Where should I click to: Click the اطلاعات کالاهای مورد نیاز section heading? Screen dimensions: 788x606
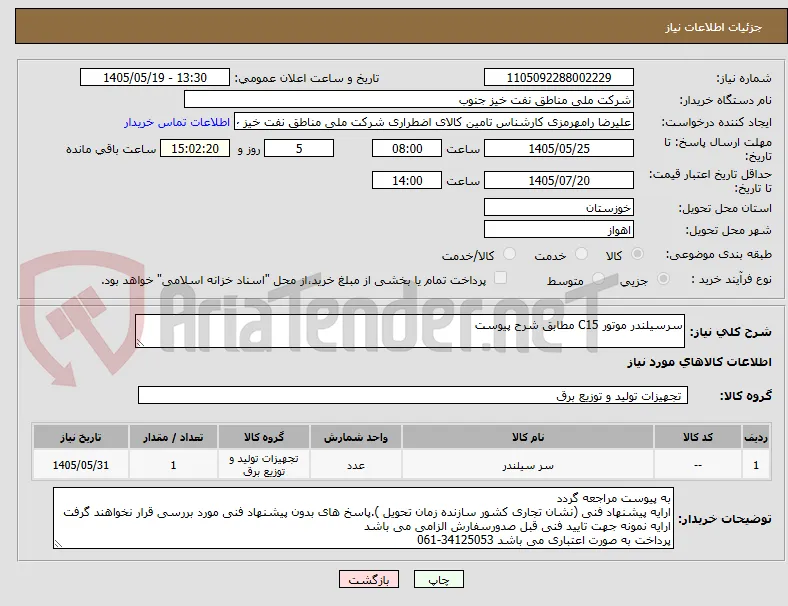(x=699, y=362)
